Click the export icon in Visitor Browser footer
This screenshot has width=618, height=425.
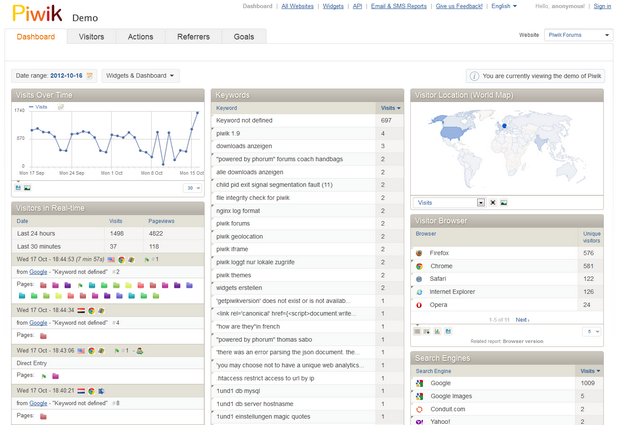pyautogui.click(x=448, y=332)
